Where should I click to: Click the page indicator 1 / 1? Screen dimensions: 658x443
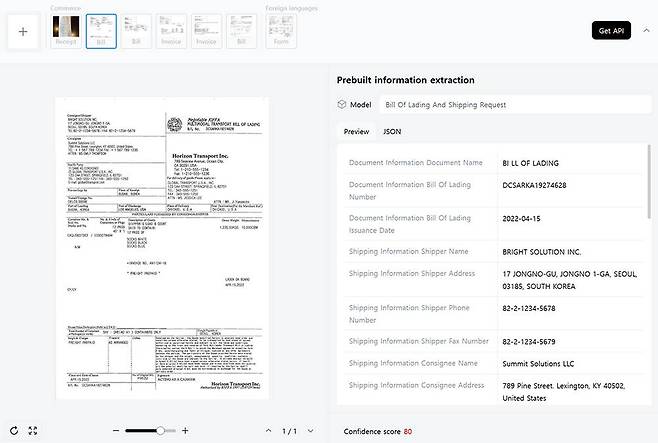(x=290, y=431)
